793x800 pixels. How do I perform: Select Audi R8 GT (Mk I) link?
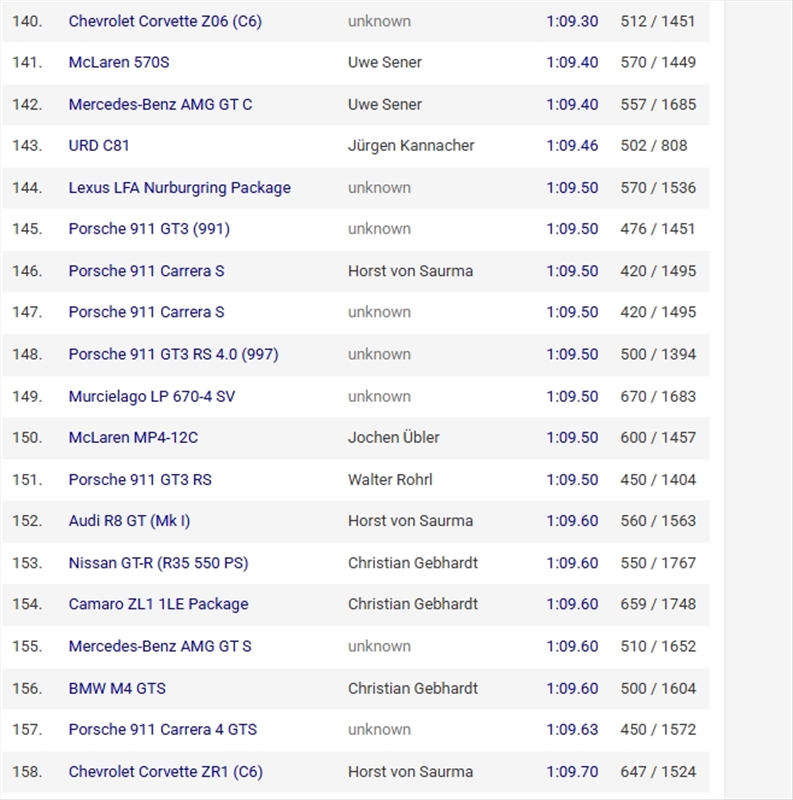129,520
